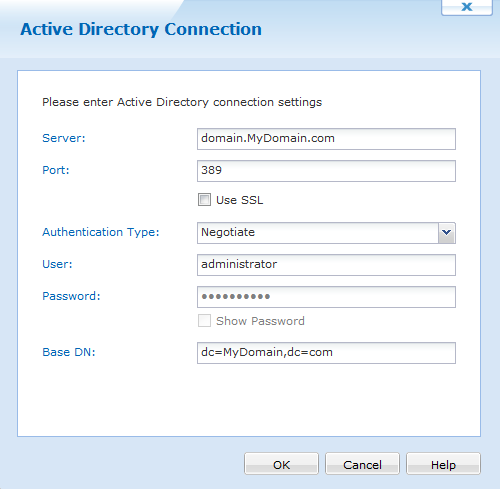Click the Server: label
The height and width of the screenshot is (489, 500).
[x=64, y=138]
